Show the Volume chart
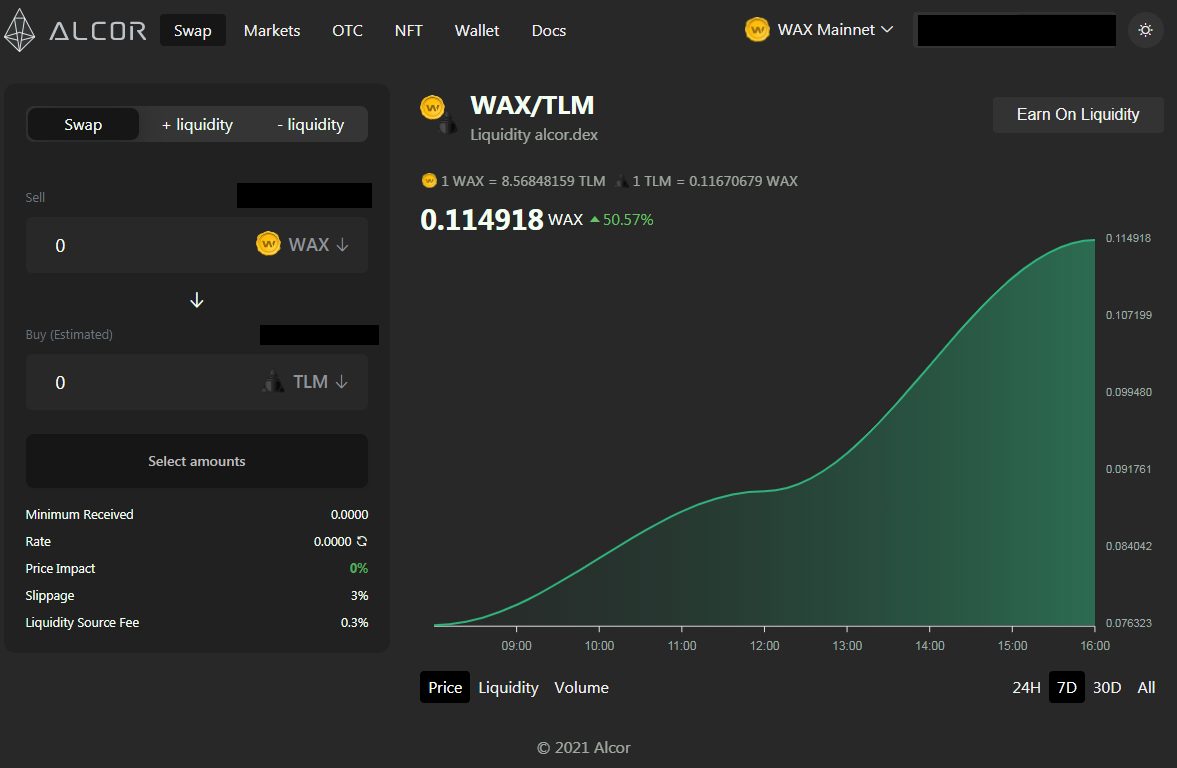1177x768 pixels. coord(581,688)
